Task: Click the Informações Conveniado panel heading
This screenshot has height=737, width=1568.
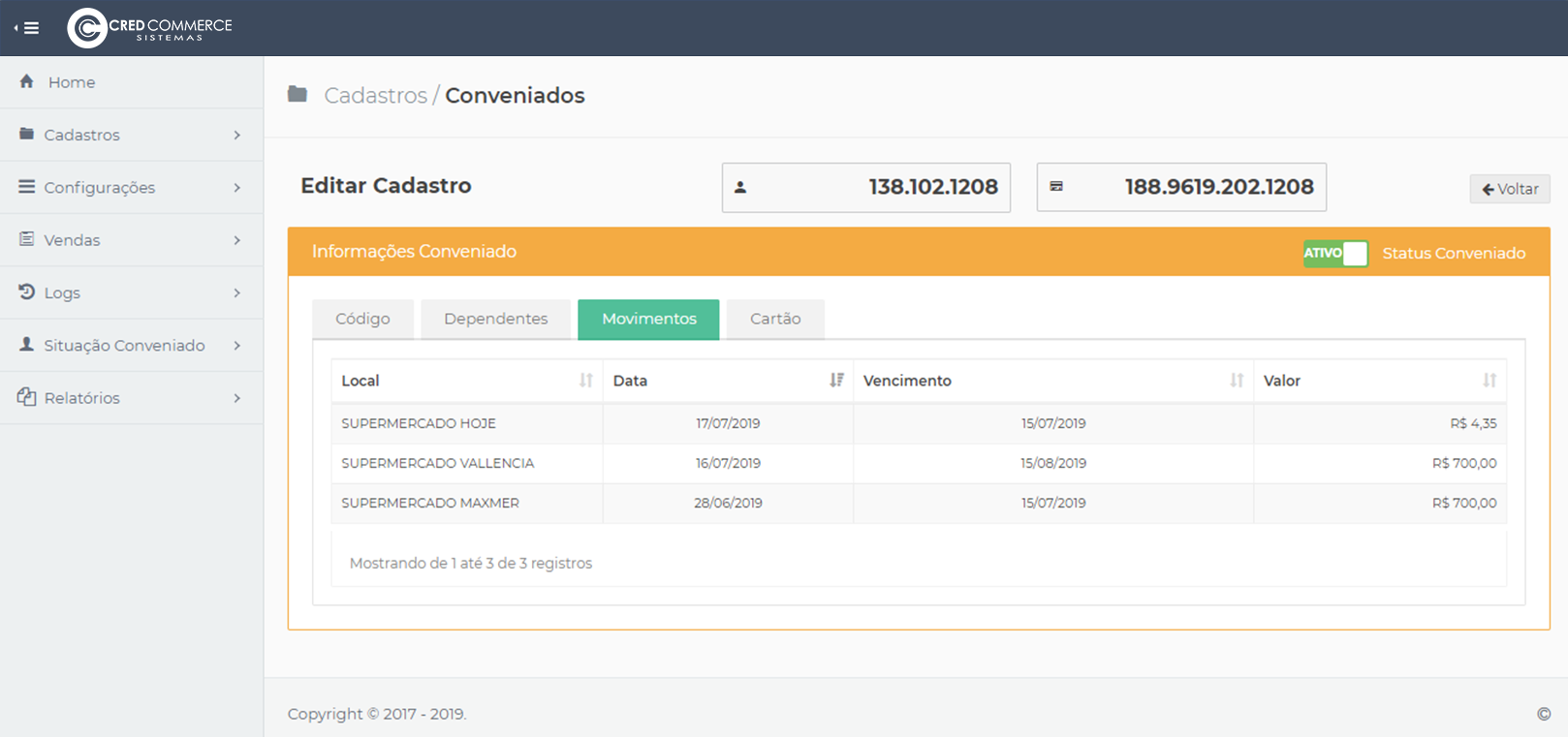Action: 414,251
